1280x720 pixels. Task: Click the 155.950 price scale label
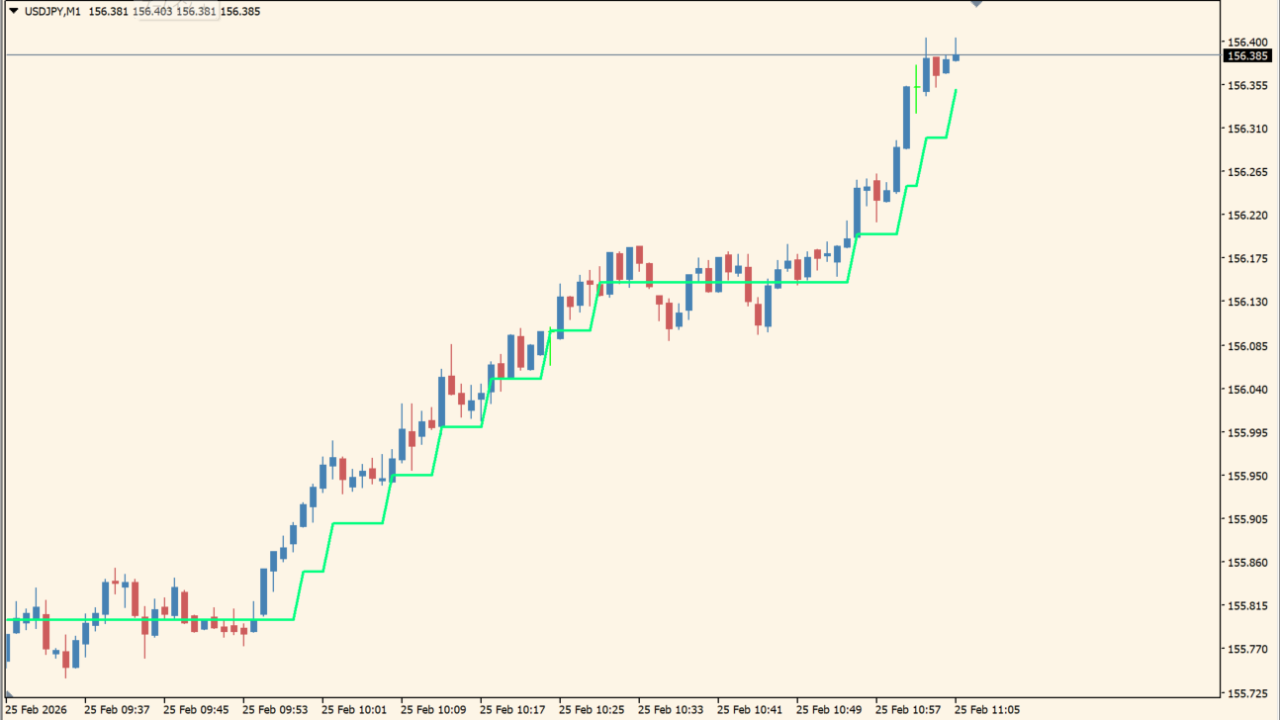[1246, 476]
